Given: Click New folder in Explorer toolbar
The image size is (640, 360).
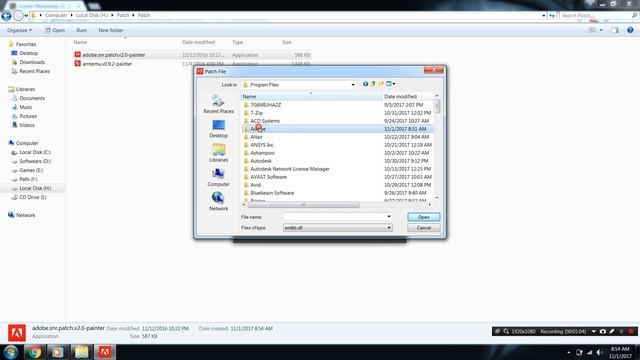Looking at the screenshot, I should (111, 30).
